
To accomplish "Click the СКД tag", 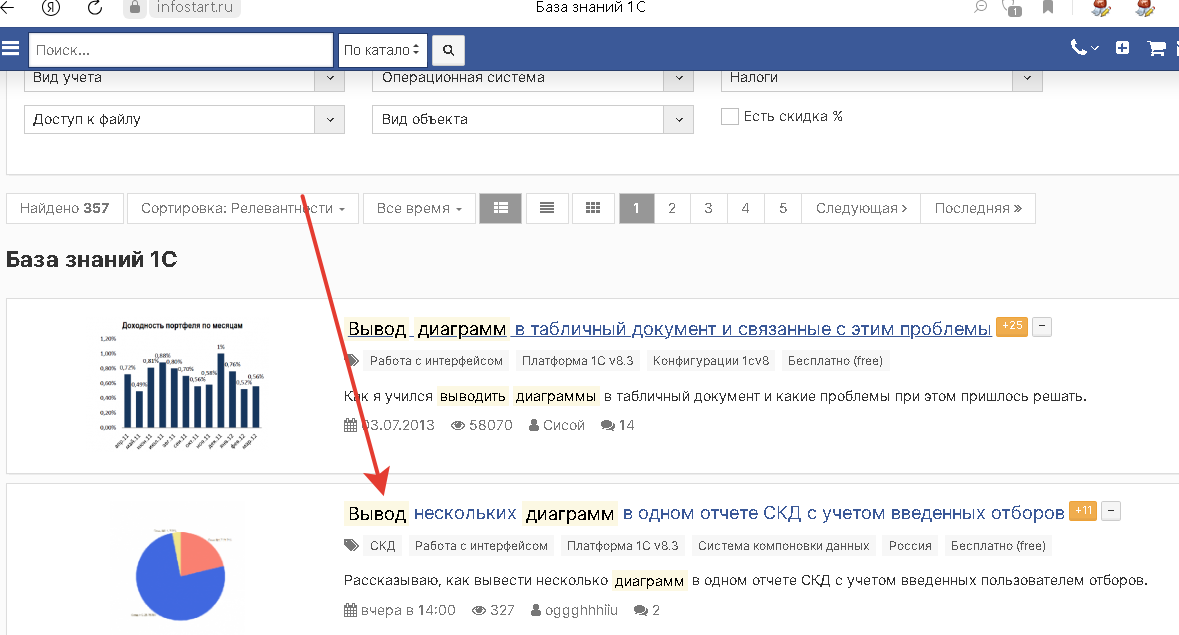I will coord(383,546).
